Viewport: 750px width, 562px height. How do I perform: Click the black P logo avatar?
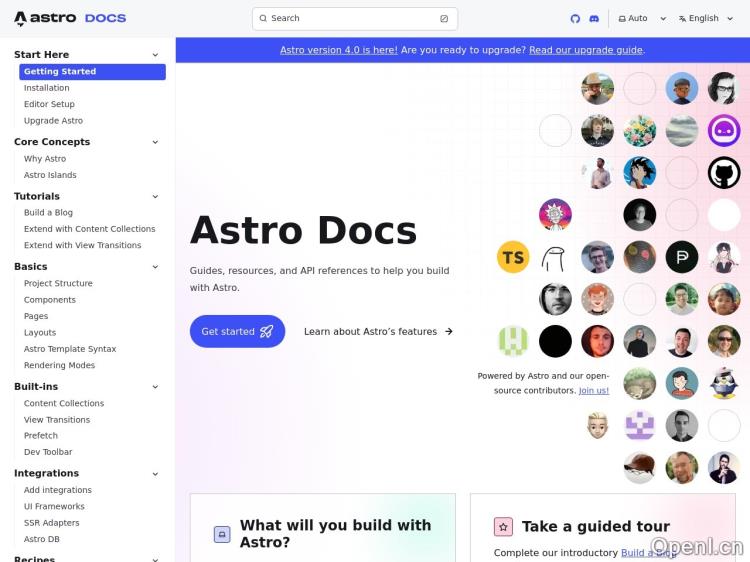682,257
